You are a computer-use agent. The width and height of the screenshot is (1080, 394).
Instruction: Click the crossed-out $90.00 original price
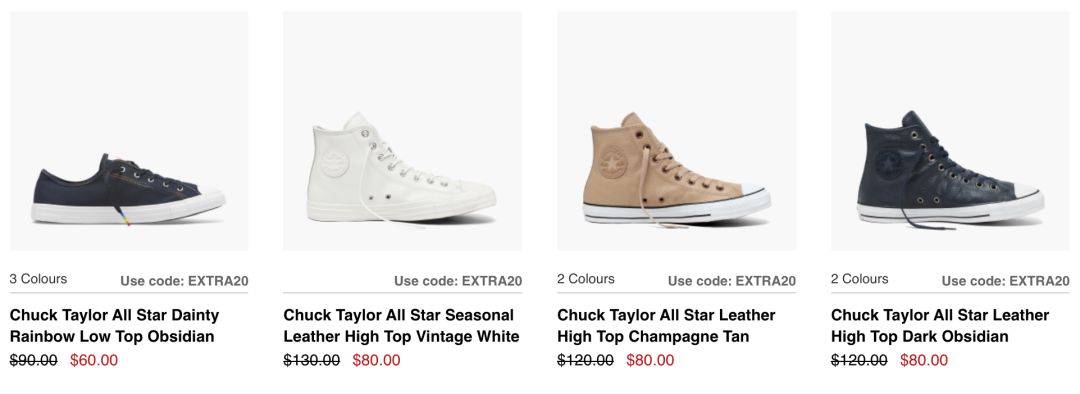click(x=34, y=360)
